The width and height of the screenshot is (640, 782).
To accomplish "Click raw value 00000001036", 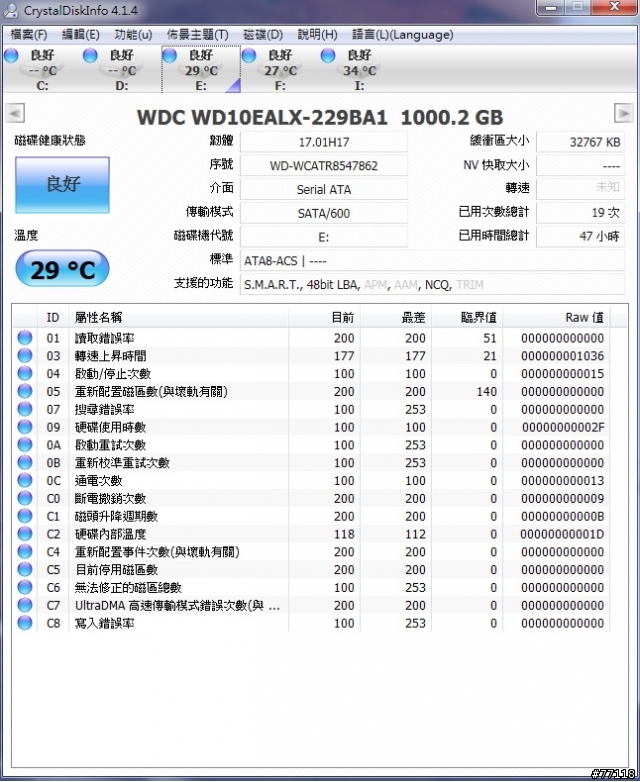I will pyautogui.click(x=563, y=356).
